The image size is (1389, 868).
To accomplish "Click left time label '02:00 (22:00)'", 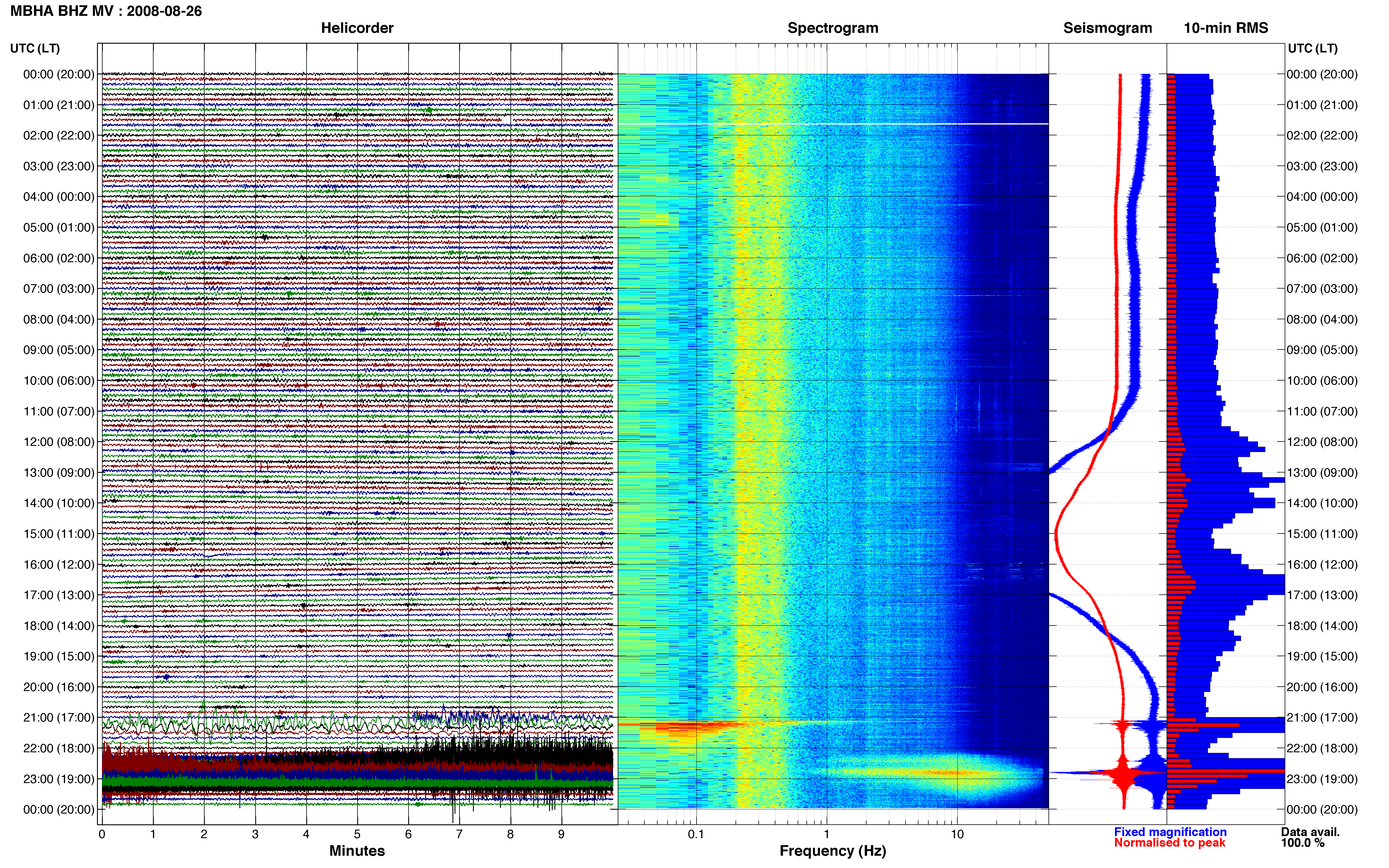I will [59, 135].
